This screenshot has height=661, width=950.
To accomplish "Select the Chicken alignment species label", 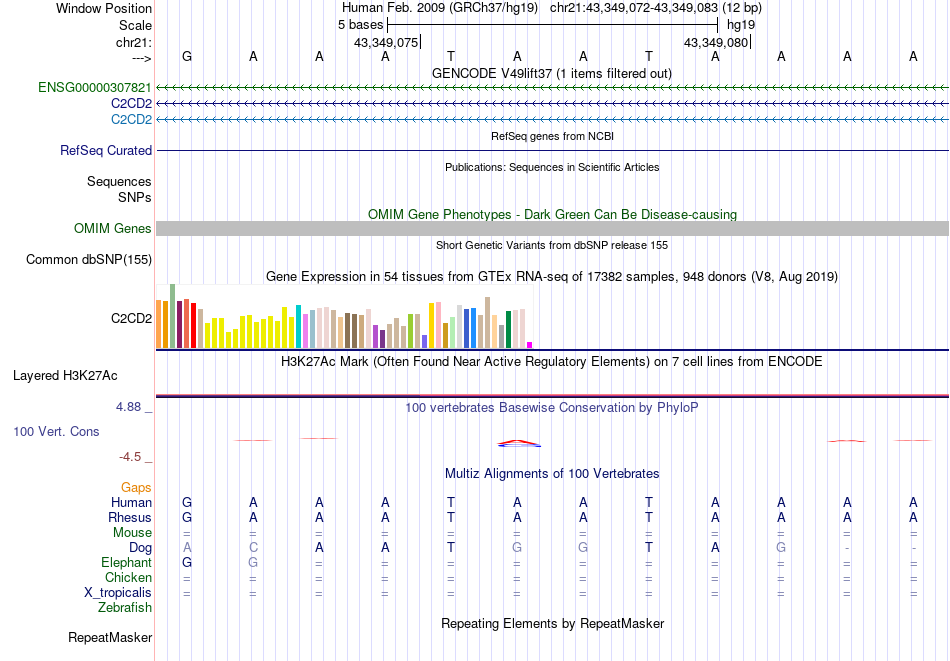I will click(128, 577).
